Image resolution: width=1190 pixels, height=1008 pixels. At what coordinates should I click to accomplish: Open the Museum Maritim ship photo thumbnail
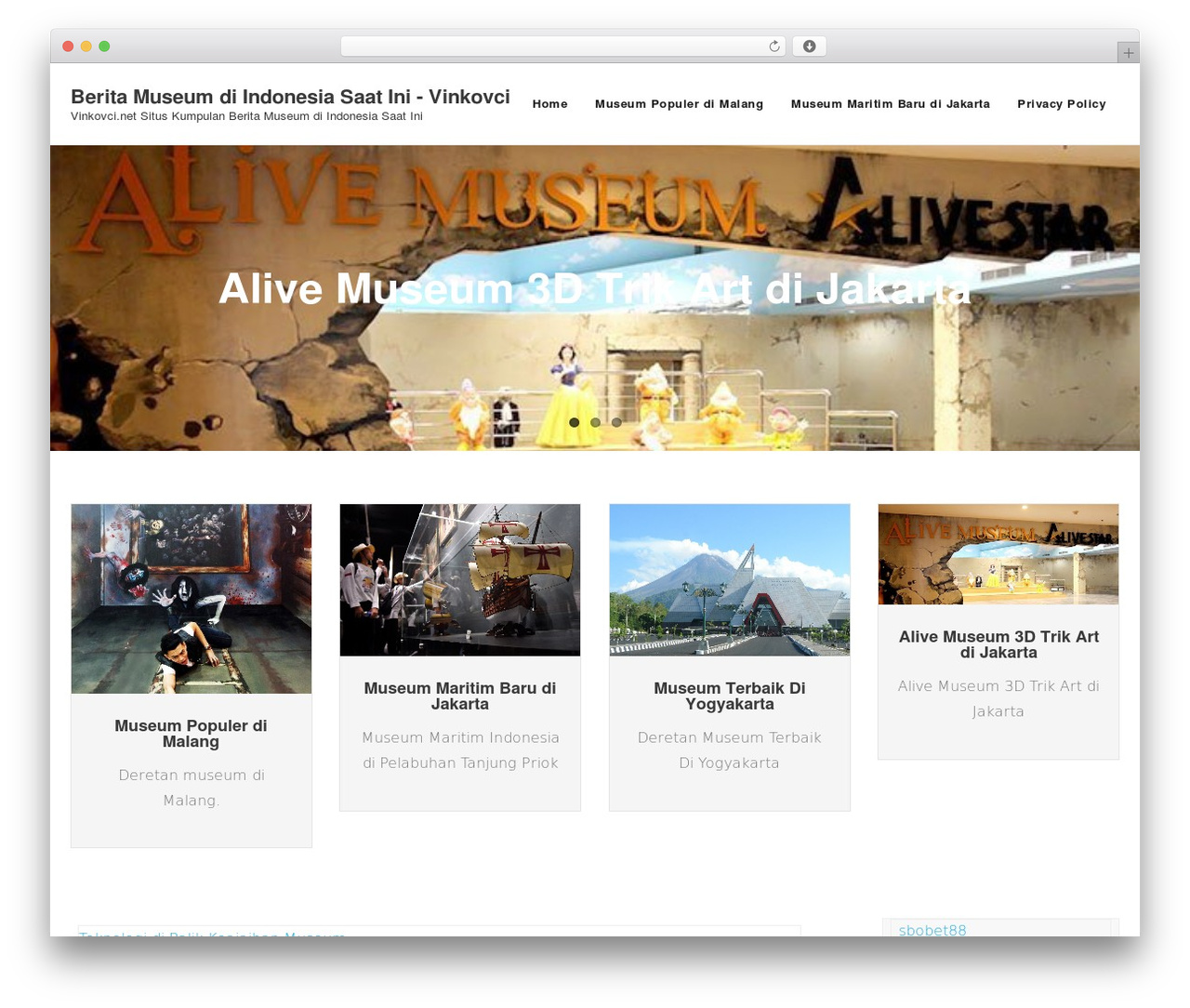460,580
